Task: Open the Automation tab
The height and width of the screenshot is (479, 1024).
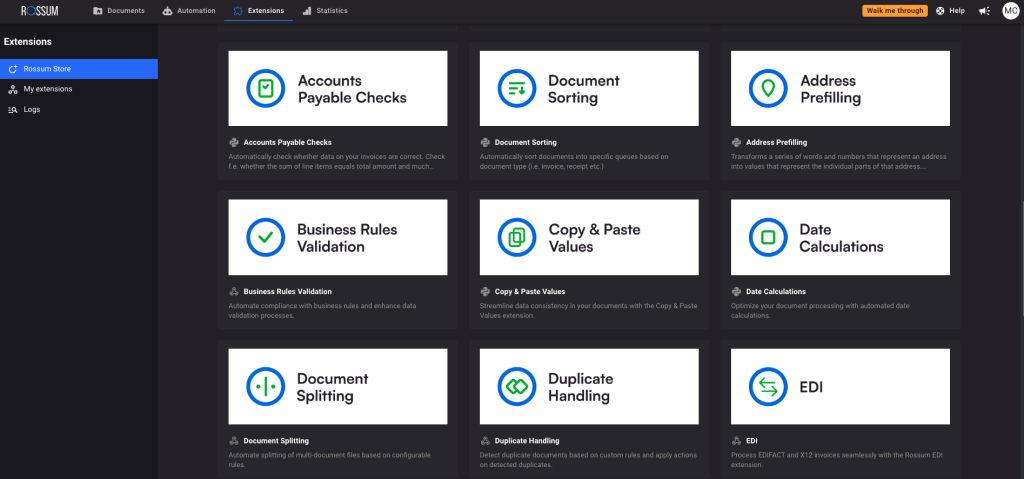Action: coord(189,10)
